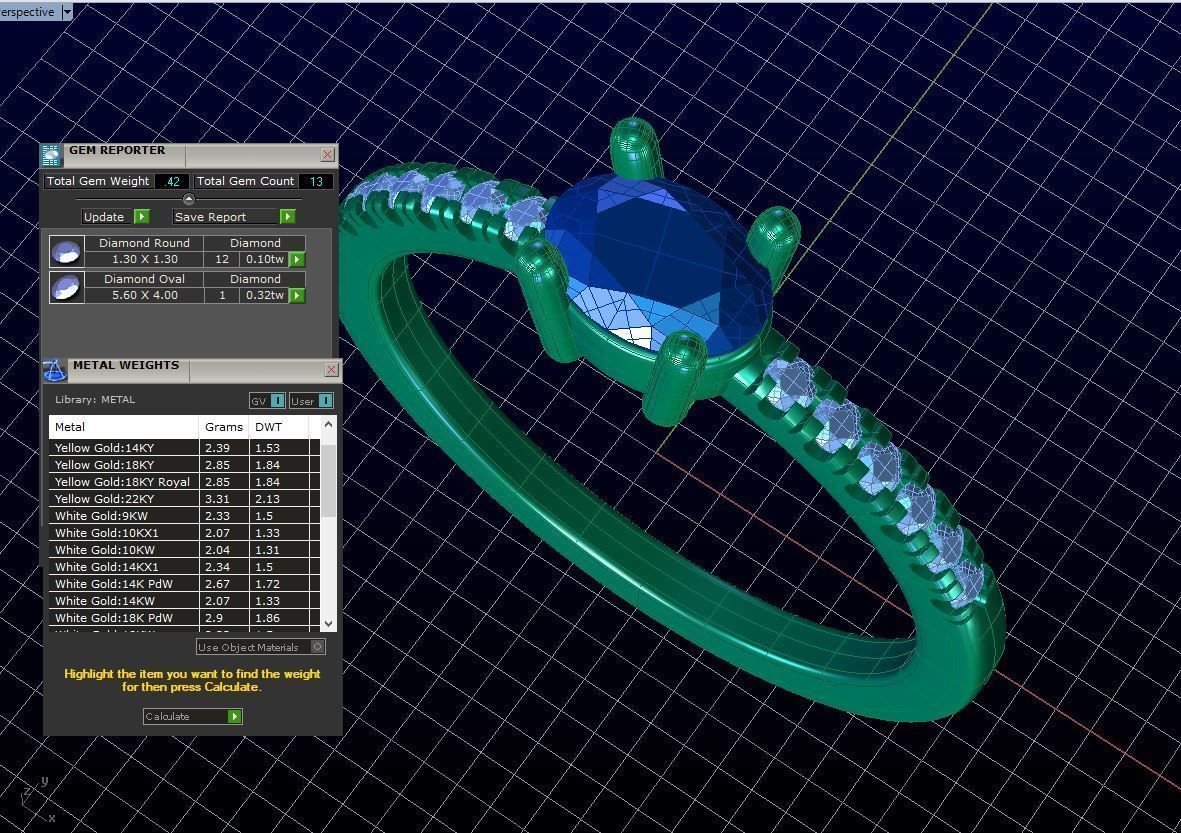Click the top prong of the setting
This screenshot has height=833, width=1181.
coord(636,147)
